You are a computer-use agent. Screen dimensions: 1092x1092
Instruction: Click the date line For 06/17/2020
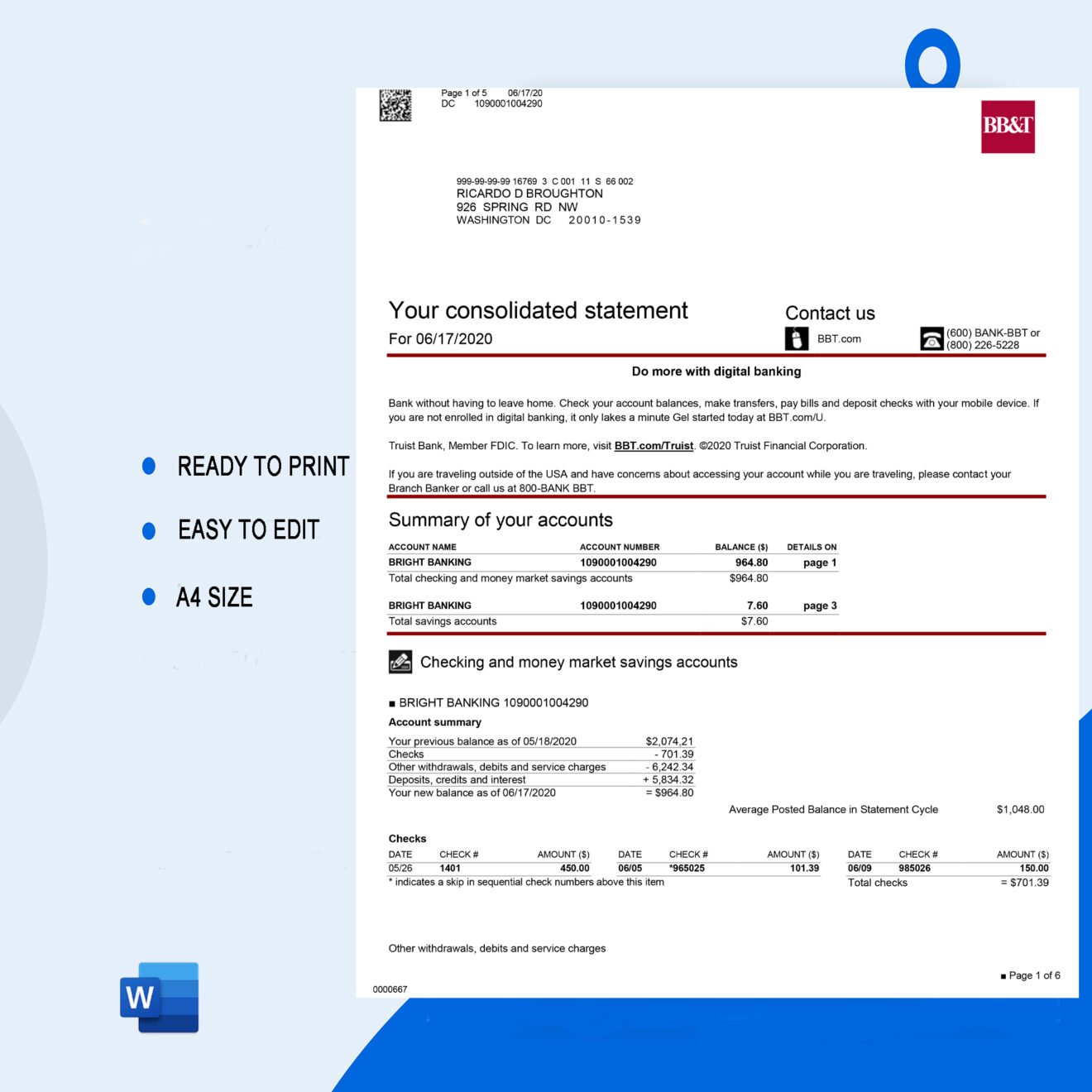[440, 338]
